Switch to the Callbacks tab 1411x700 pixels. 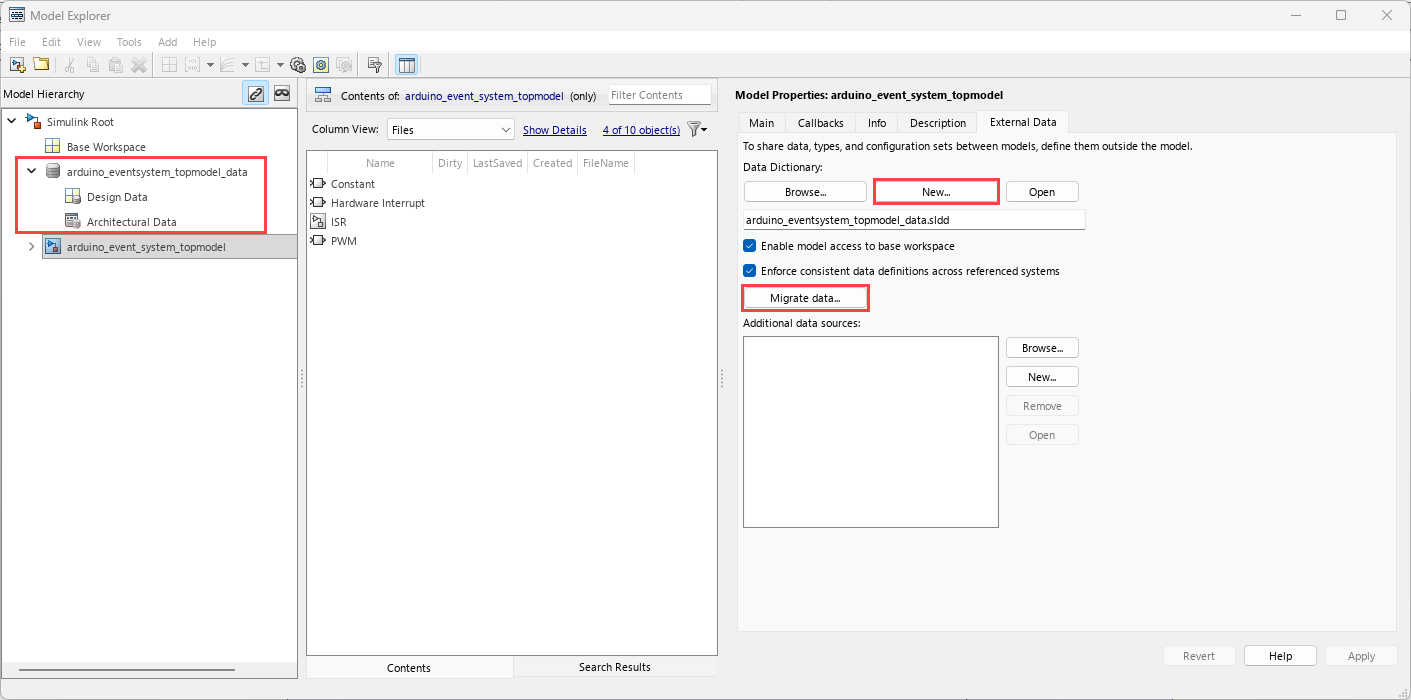(820, 122)
